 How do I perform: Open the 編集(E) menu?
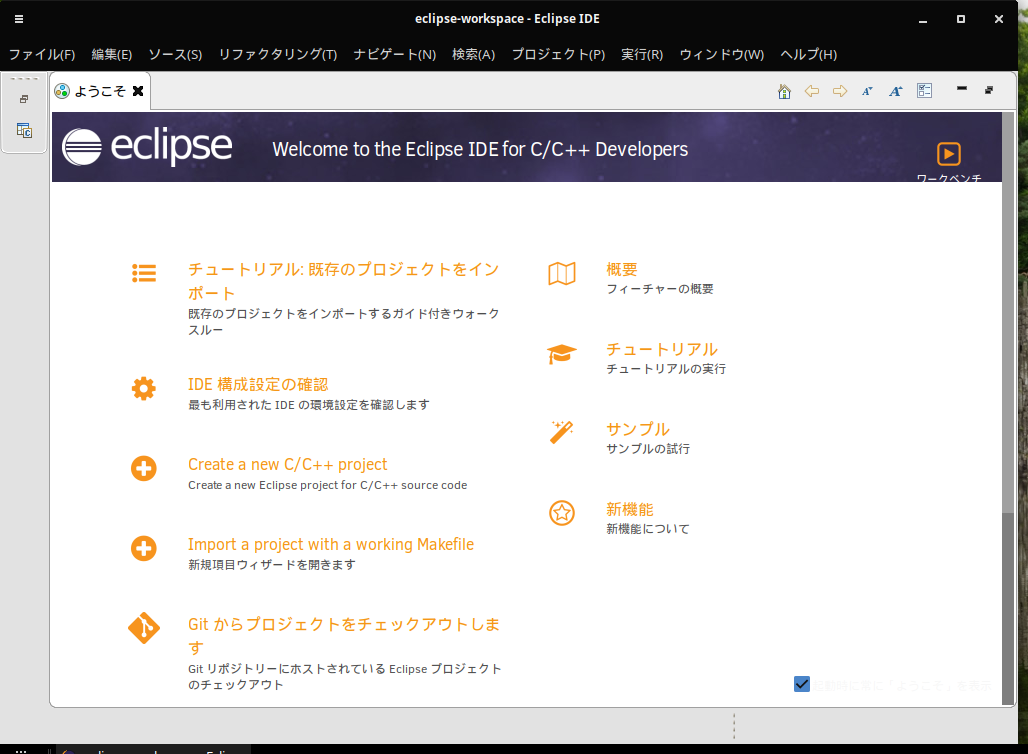click(111, 54)
